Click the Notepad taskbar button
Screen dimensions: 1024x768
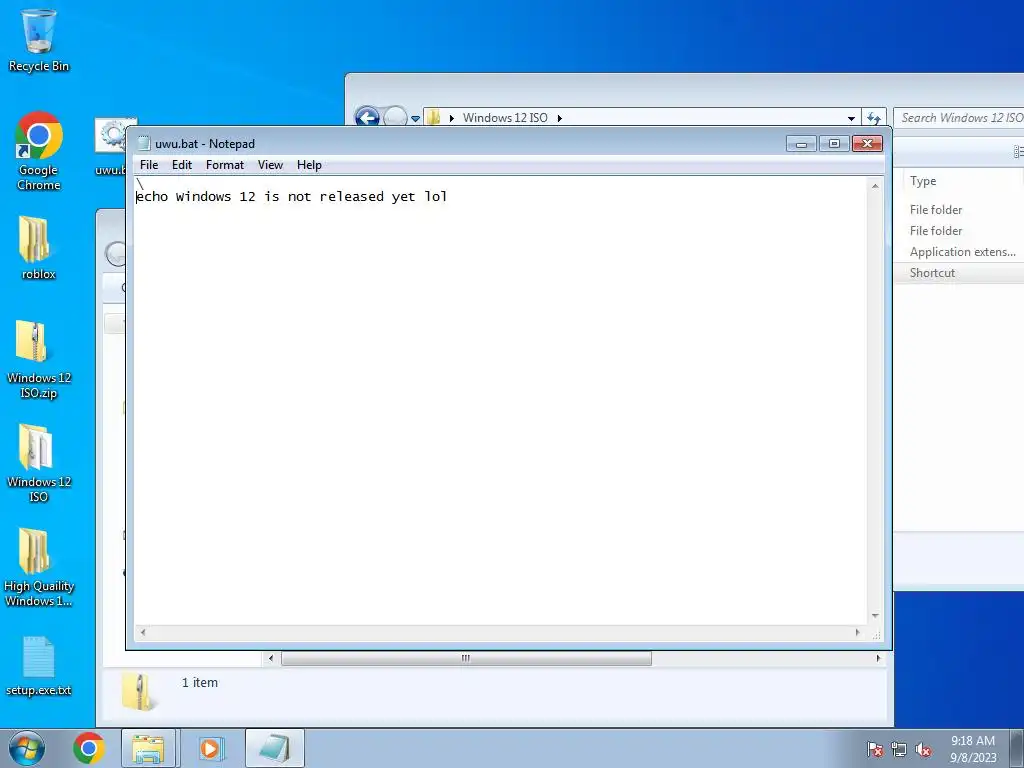click(275, 748)
